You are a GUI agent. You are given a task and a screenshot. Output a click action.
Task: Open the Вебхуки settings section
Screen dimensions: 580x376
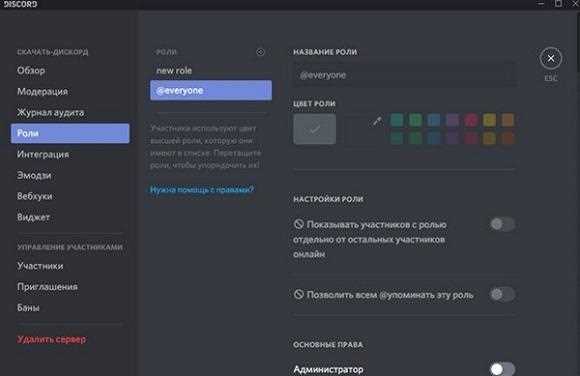coord(34,196)
